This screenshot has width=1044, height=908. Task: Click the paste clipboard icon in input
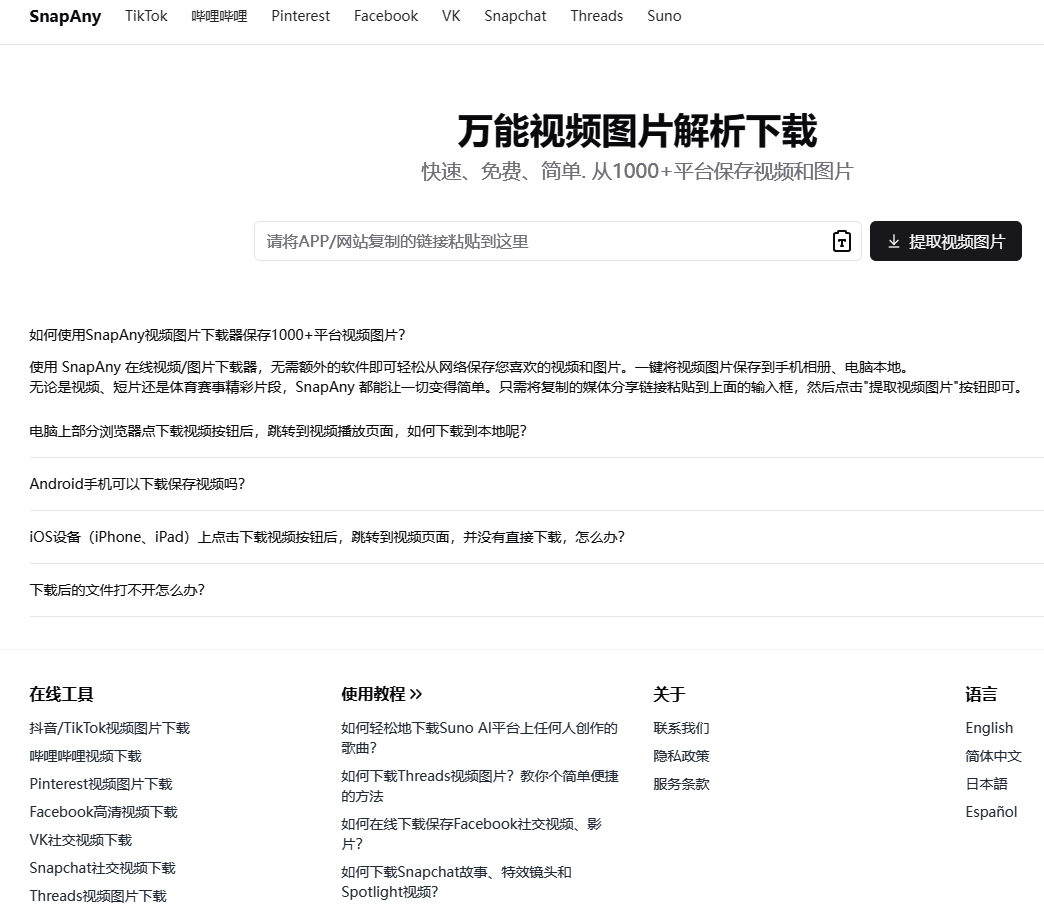coord(841,241)
